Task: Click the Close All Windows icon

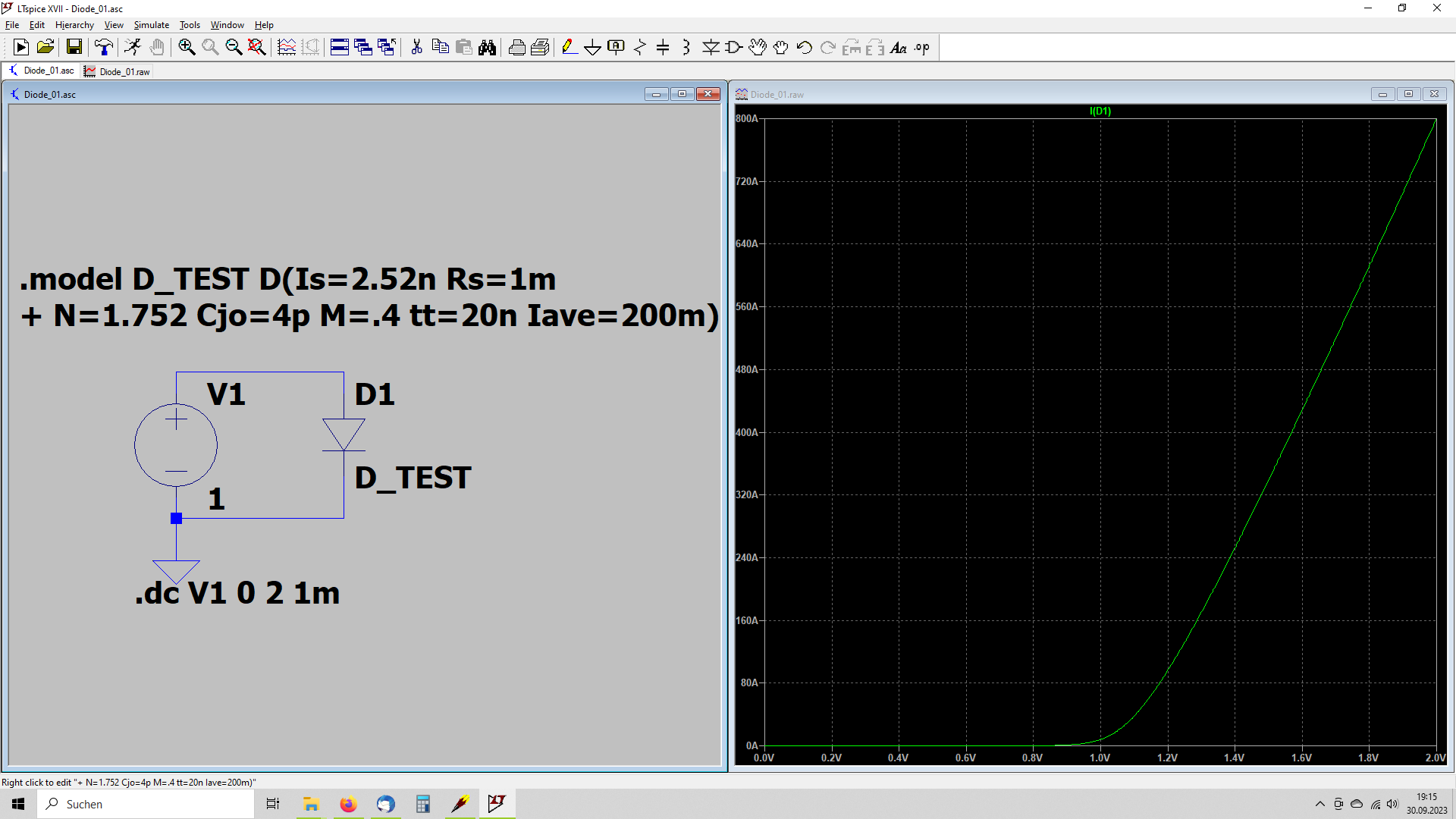Action: point(387,48)
